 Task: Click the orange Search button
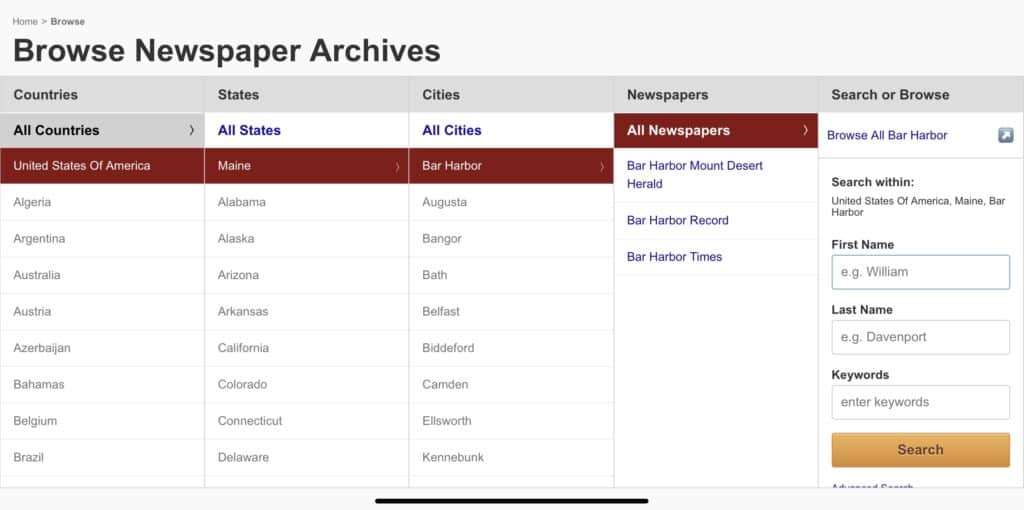(x=920, y=449)
